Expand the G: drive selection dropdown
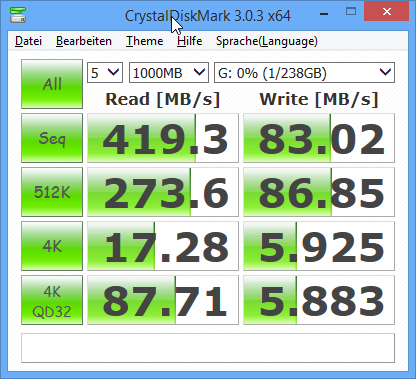Viewport: 416px width, 379px height. (x=304, y=72)
